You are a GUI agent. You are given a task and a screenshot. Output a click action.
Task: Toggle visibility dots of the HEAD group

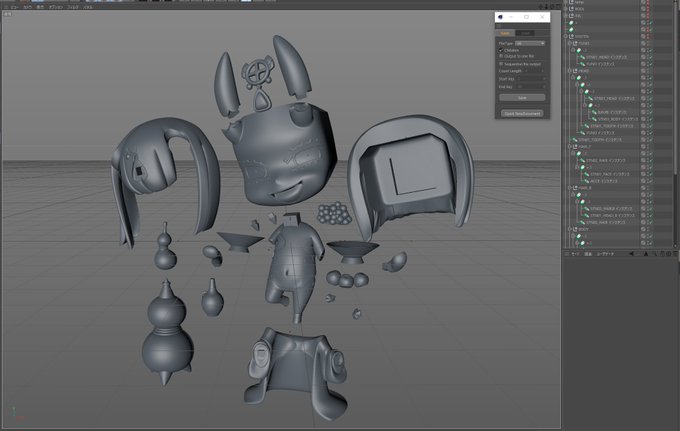(x=648, y=71)
